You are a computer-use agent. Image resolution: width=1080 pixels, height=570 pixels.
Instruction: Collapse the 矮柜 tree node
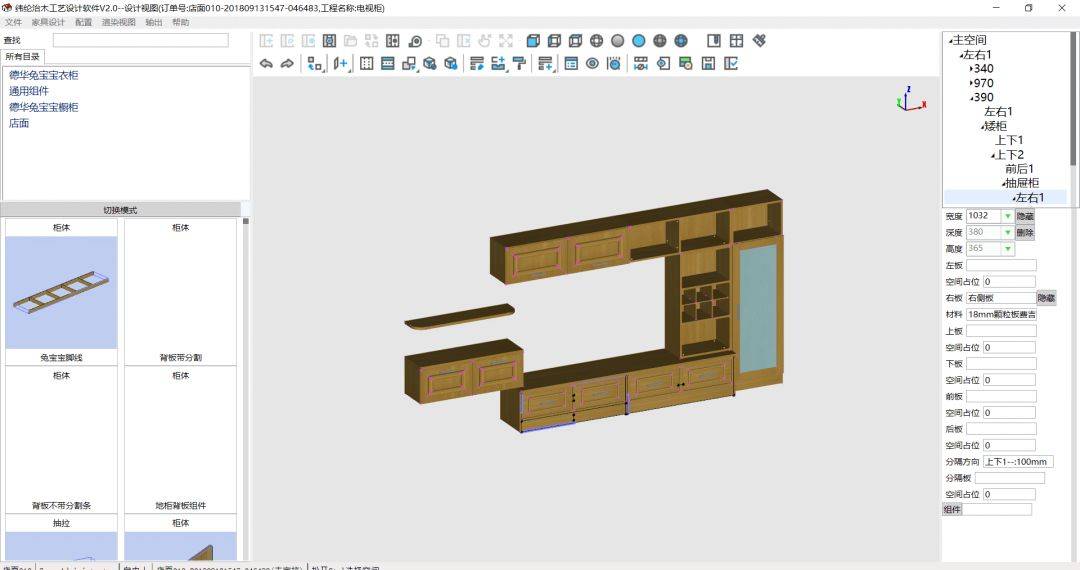[984, 127]
